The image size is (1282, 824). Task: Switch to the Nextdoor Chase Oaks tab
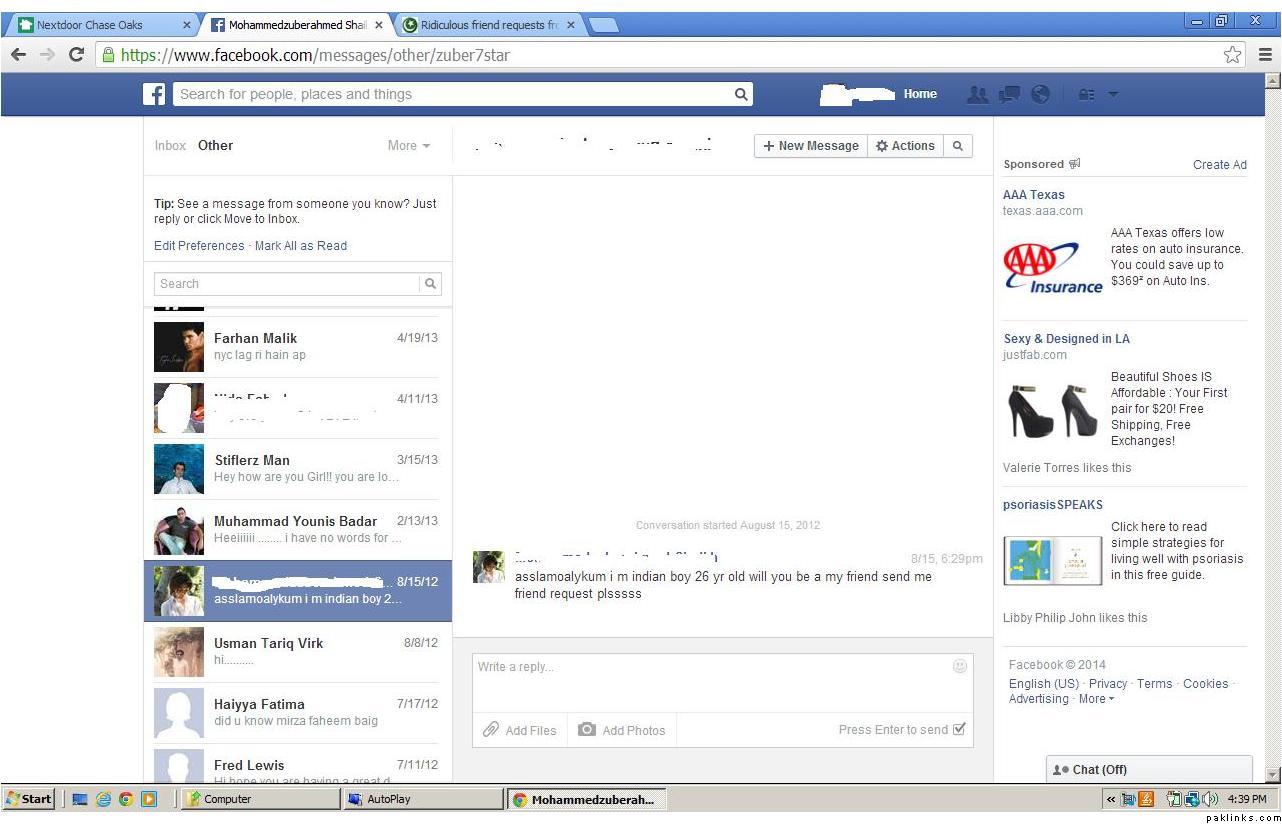click(x=100, y=25)
